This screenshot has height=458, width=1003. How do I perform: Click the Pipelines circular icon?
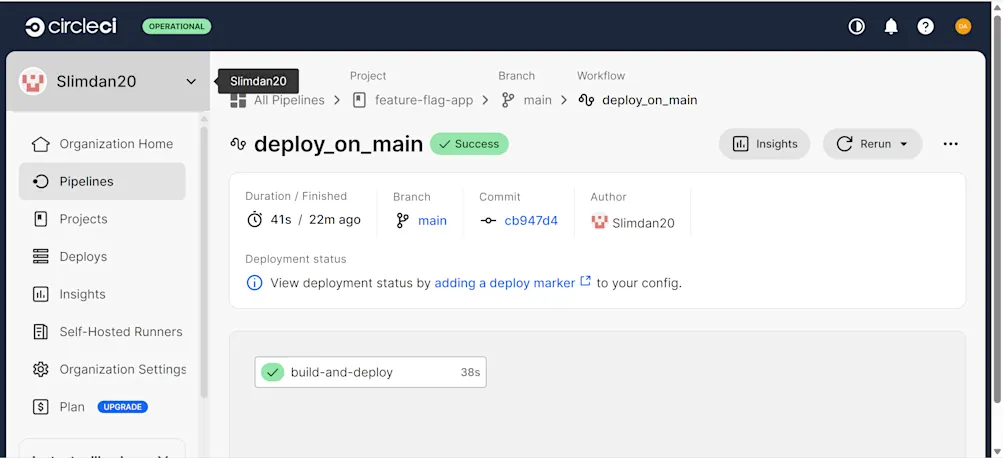(x=40, y=182)
